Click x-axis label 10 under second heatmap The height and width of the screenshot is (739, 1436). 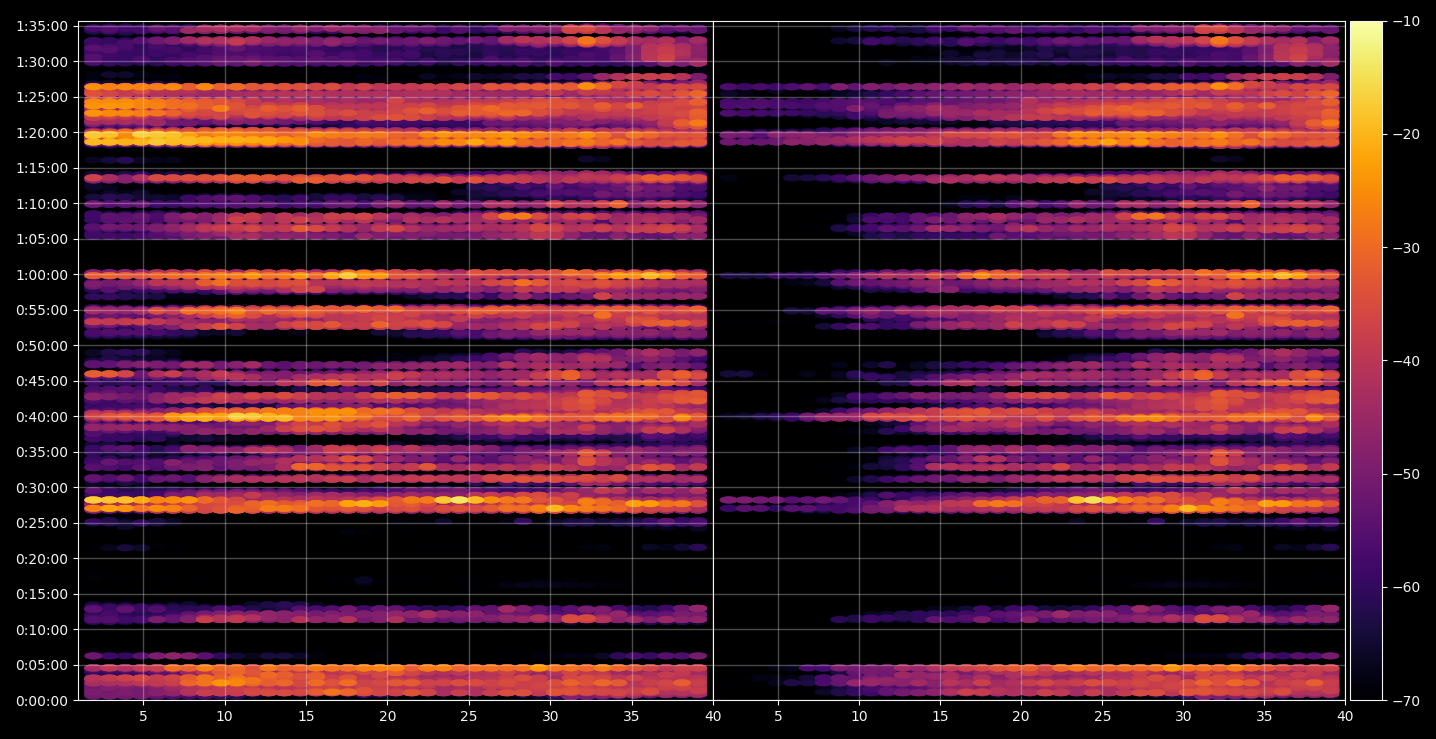pos(858,716)
